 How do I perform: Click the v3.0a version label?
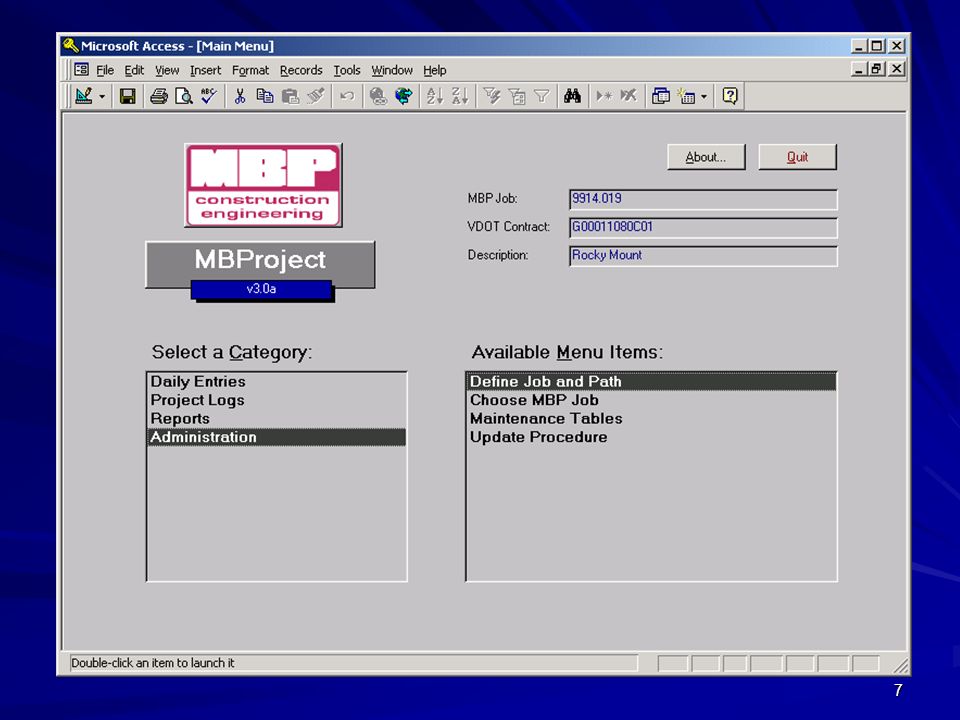tap(261, 289)
